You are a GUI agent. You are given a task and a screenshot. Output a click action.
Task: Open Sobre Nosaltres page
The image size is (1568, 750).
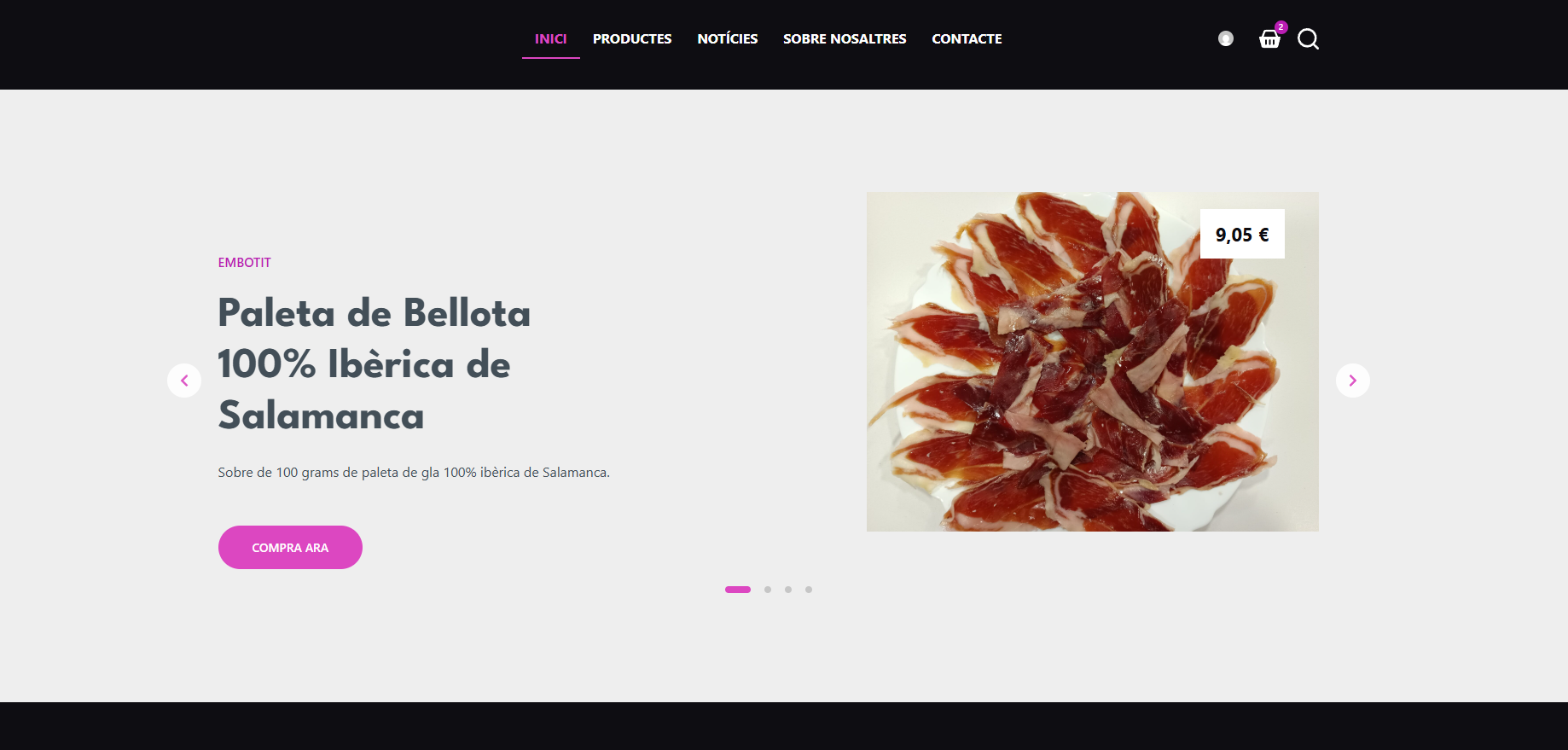[x=845, y=39]
